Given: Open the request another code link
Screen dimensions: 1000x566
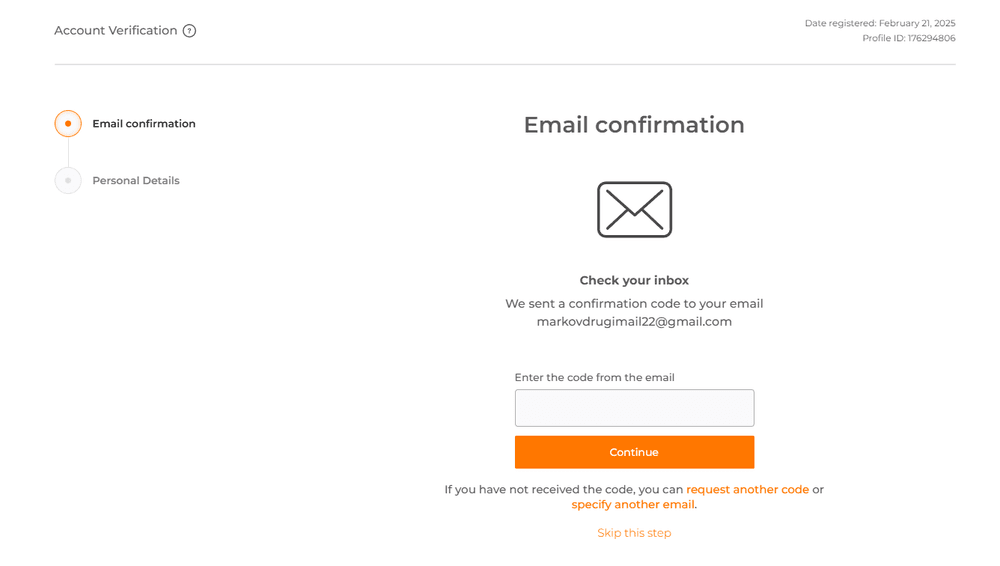Looking at the screenshot, I should pos(747,489).
